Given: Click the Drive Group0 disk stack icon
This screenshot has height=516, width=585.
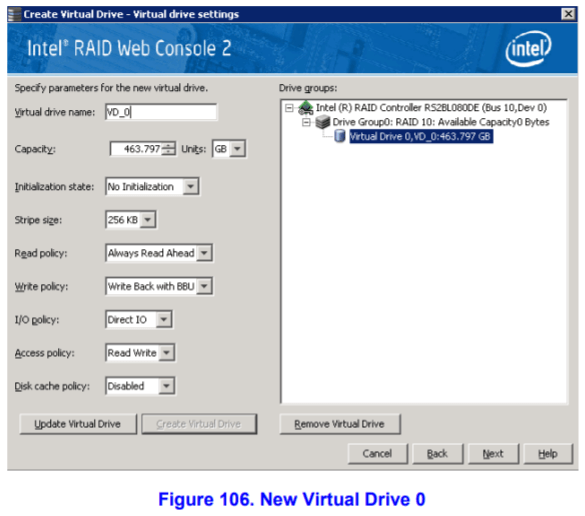Looking at the screenshot, I should click(322, 122).
